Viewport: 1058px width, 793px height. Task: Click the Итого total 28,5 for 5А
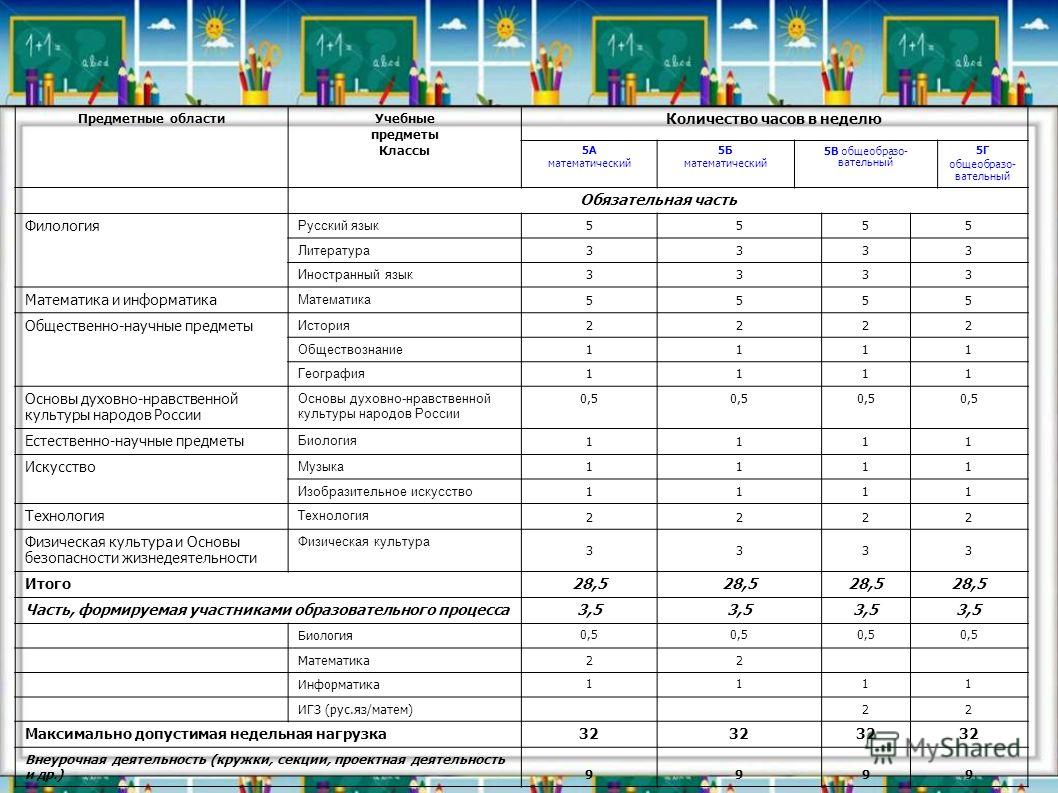[x=590, y=584]
